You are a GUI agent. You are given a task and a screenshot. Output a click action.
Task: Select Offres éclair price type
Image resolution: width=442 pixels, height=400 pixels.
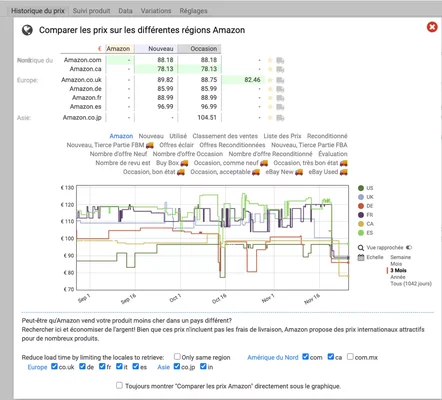tap(176, 145)
